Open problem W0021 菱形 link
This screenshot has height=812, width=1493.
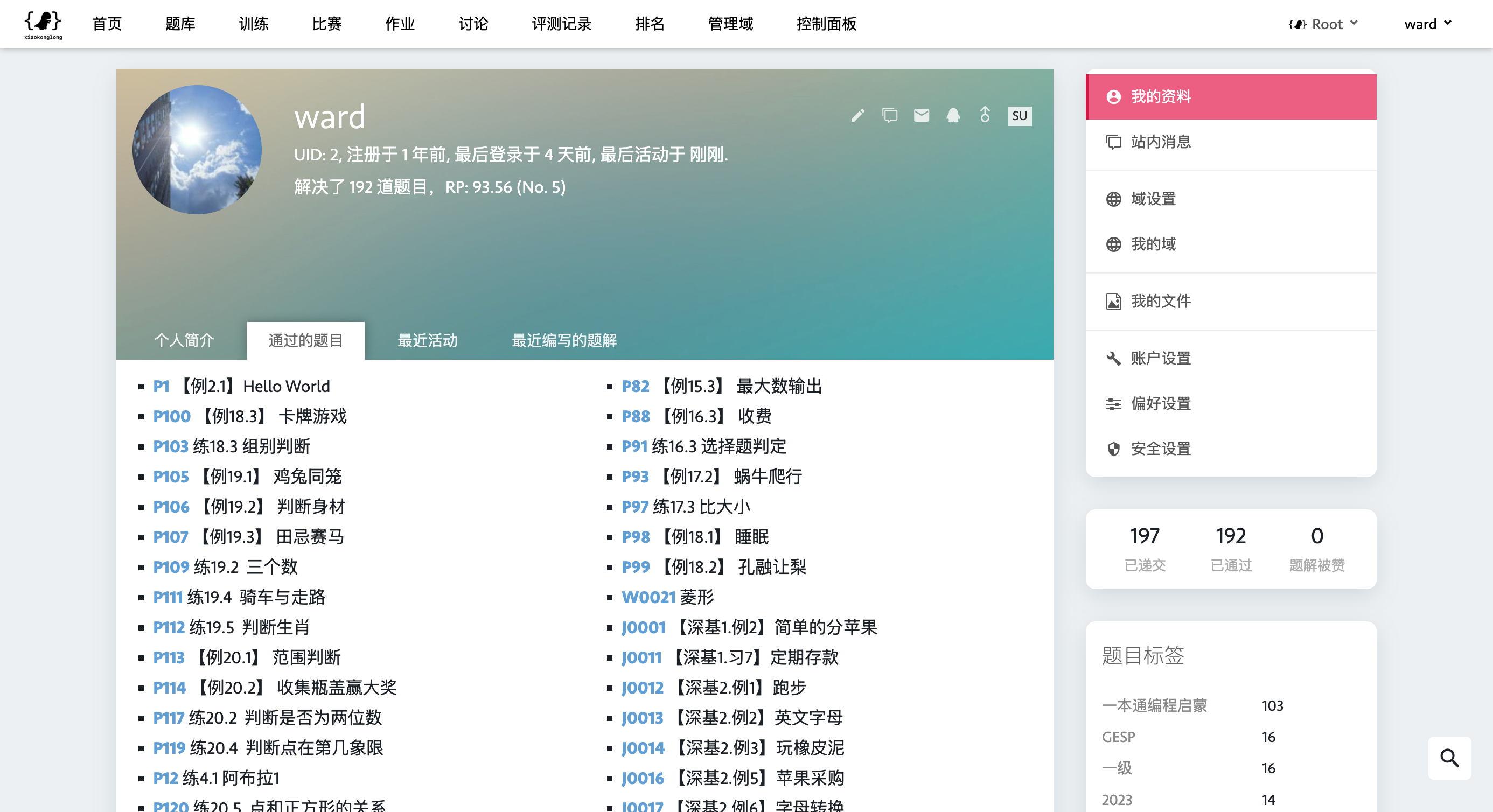pos(648,597)
